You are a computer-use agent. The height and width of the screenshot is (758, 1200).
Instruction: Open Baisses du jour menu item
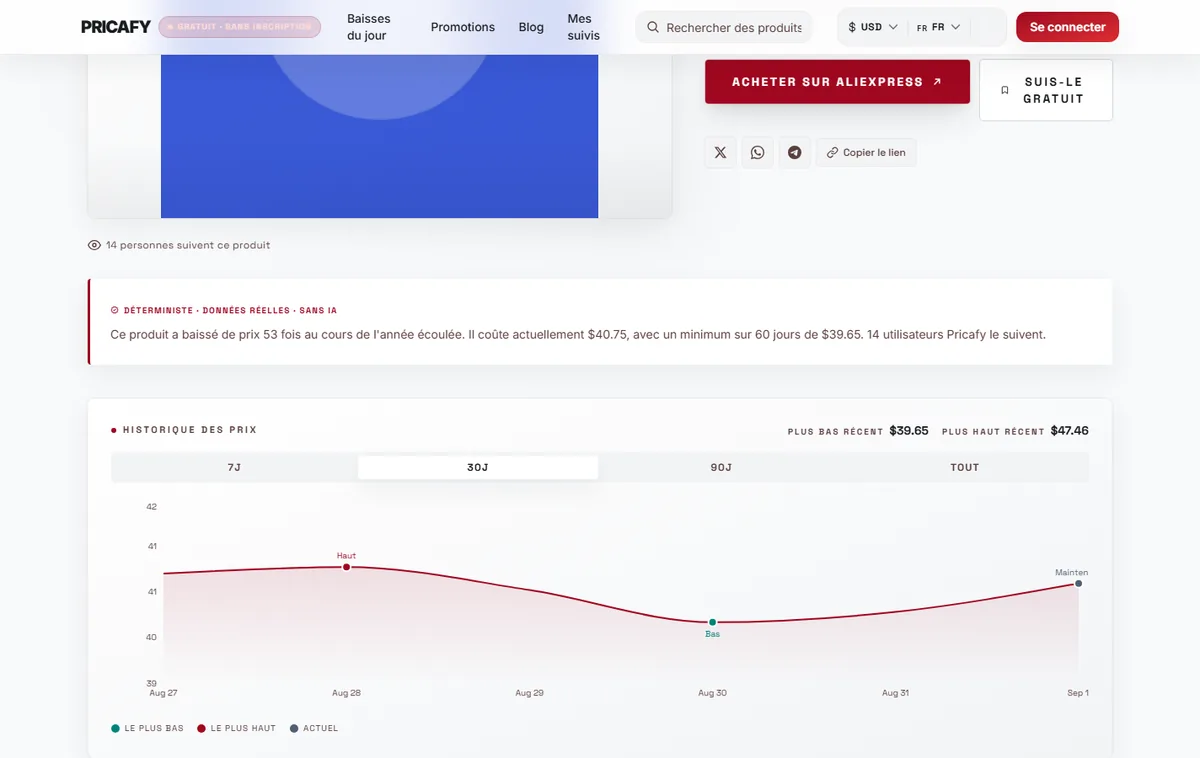(369, 27)
